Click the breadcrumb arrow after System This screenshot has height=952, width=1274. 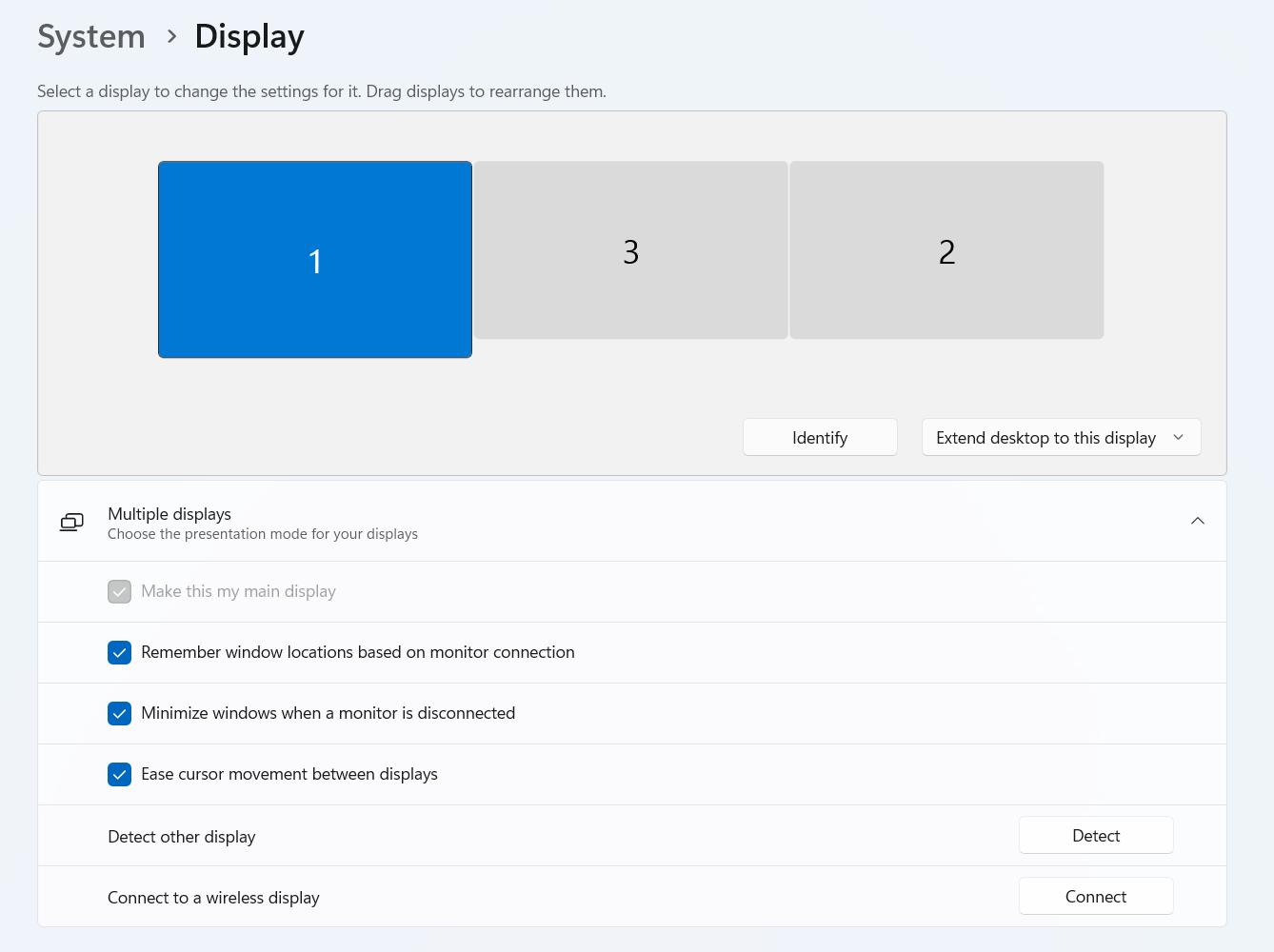[171, 37]
